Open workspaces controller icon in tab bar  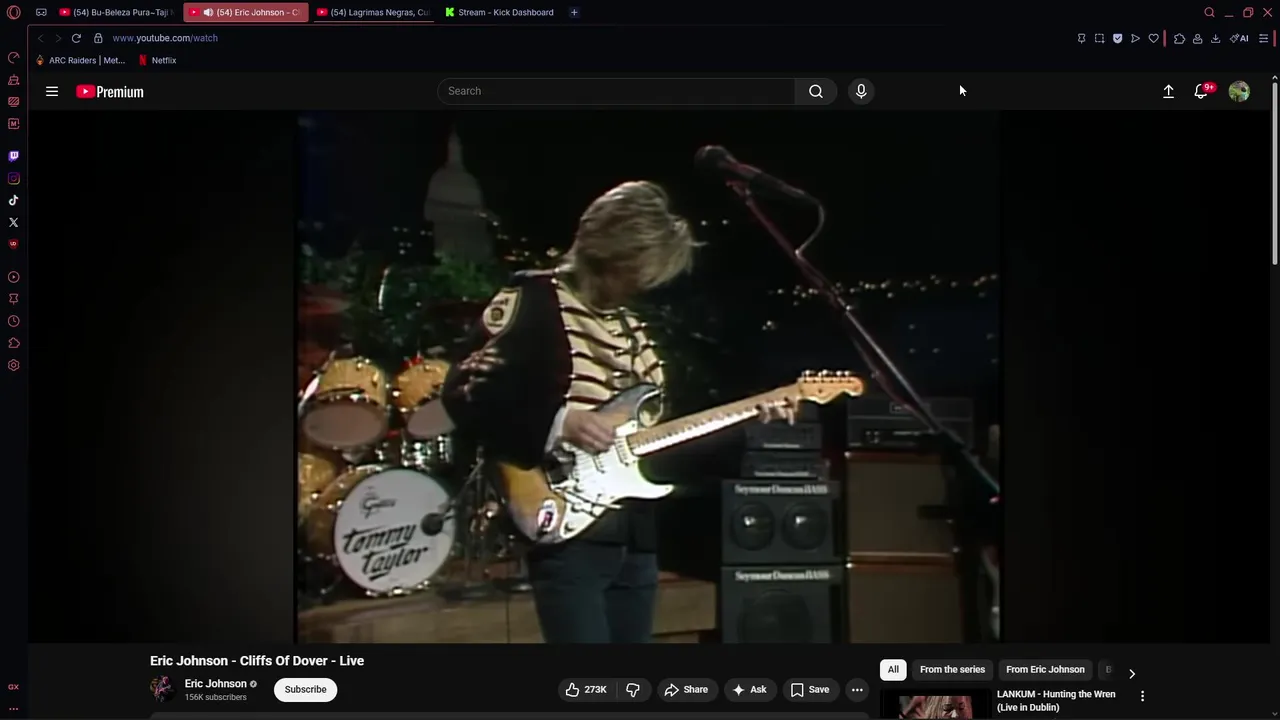(x=41, y=12)
